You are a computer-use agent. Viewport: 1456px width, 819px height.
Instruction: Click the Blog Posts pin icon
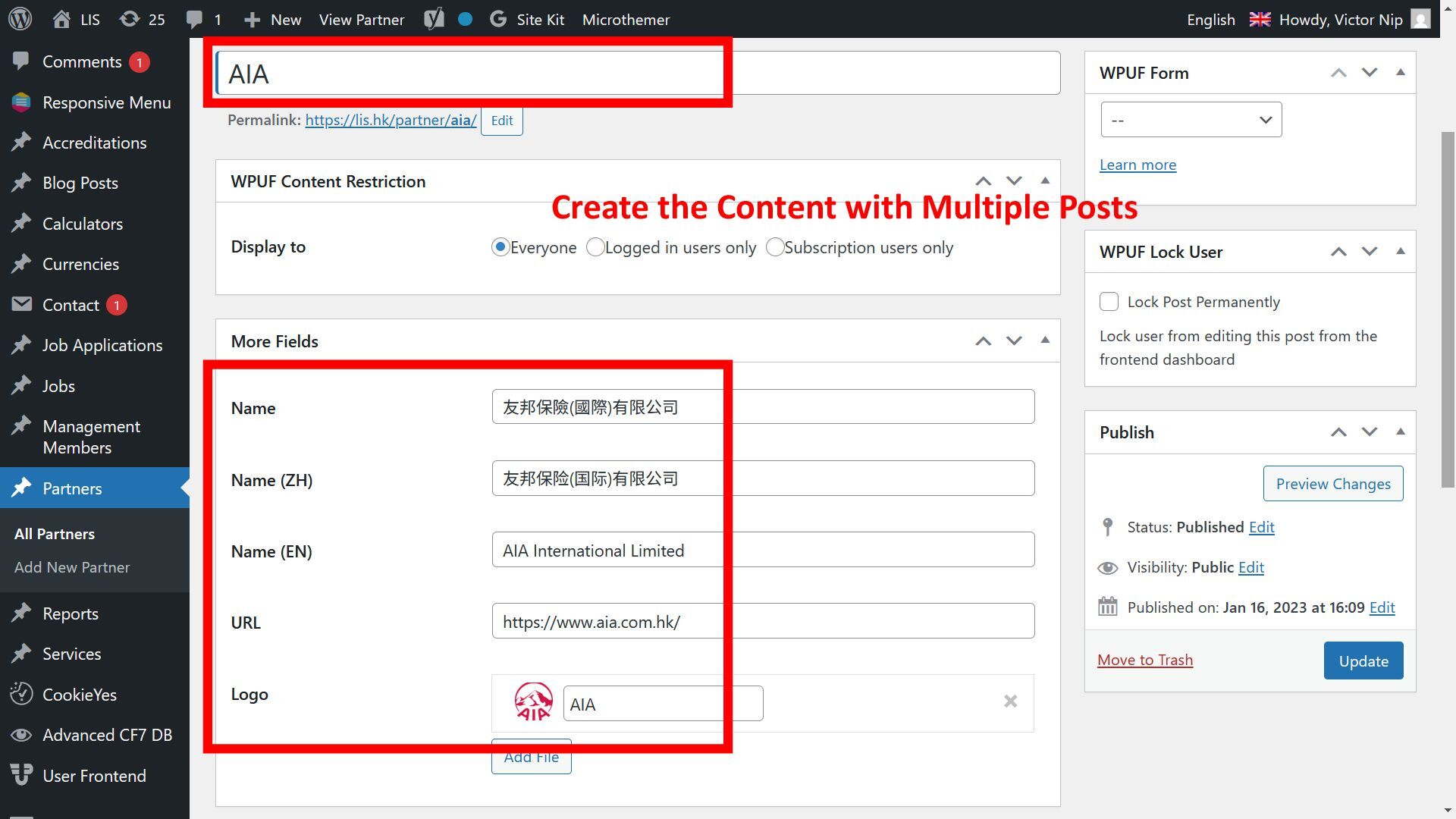coord(21,183)
